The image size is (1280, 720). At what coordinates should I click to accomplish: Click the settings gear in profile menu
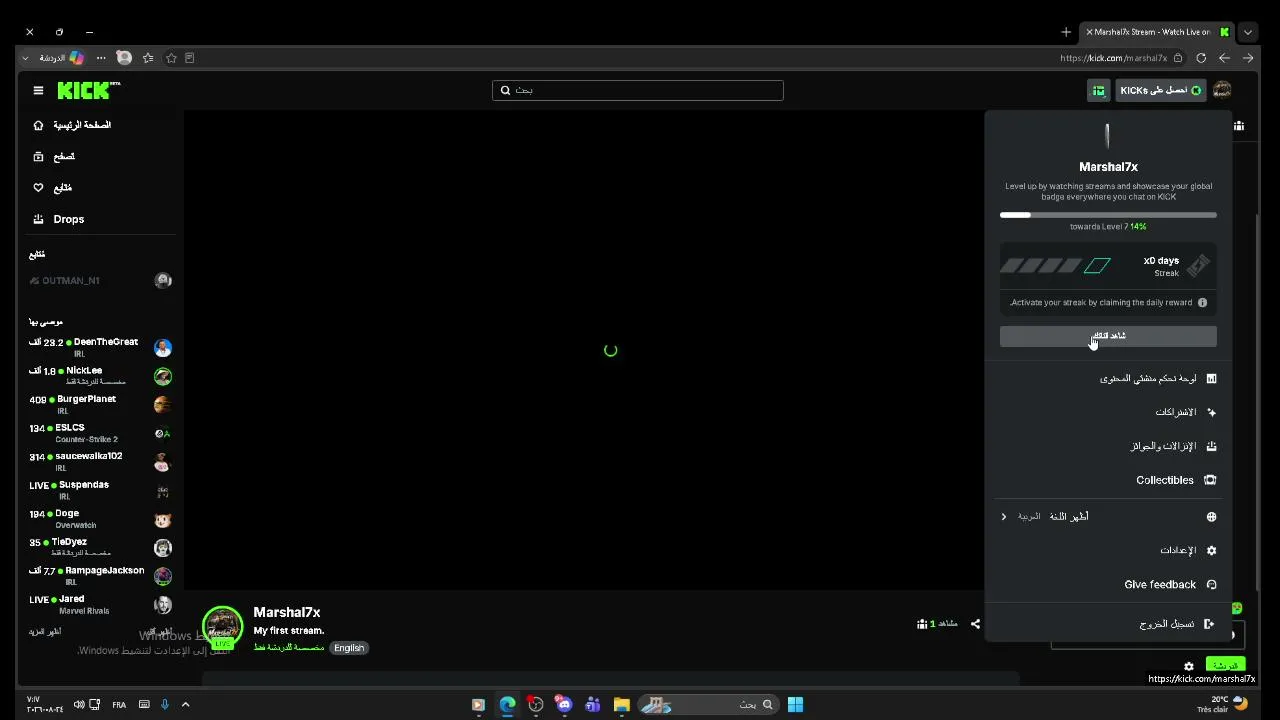click(x=1211, y=550)
